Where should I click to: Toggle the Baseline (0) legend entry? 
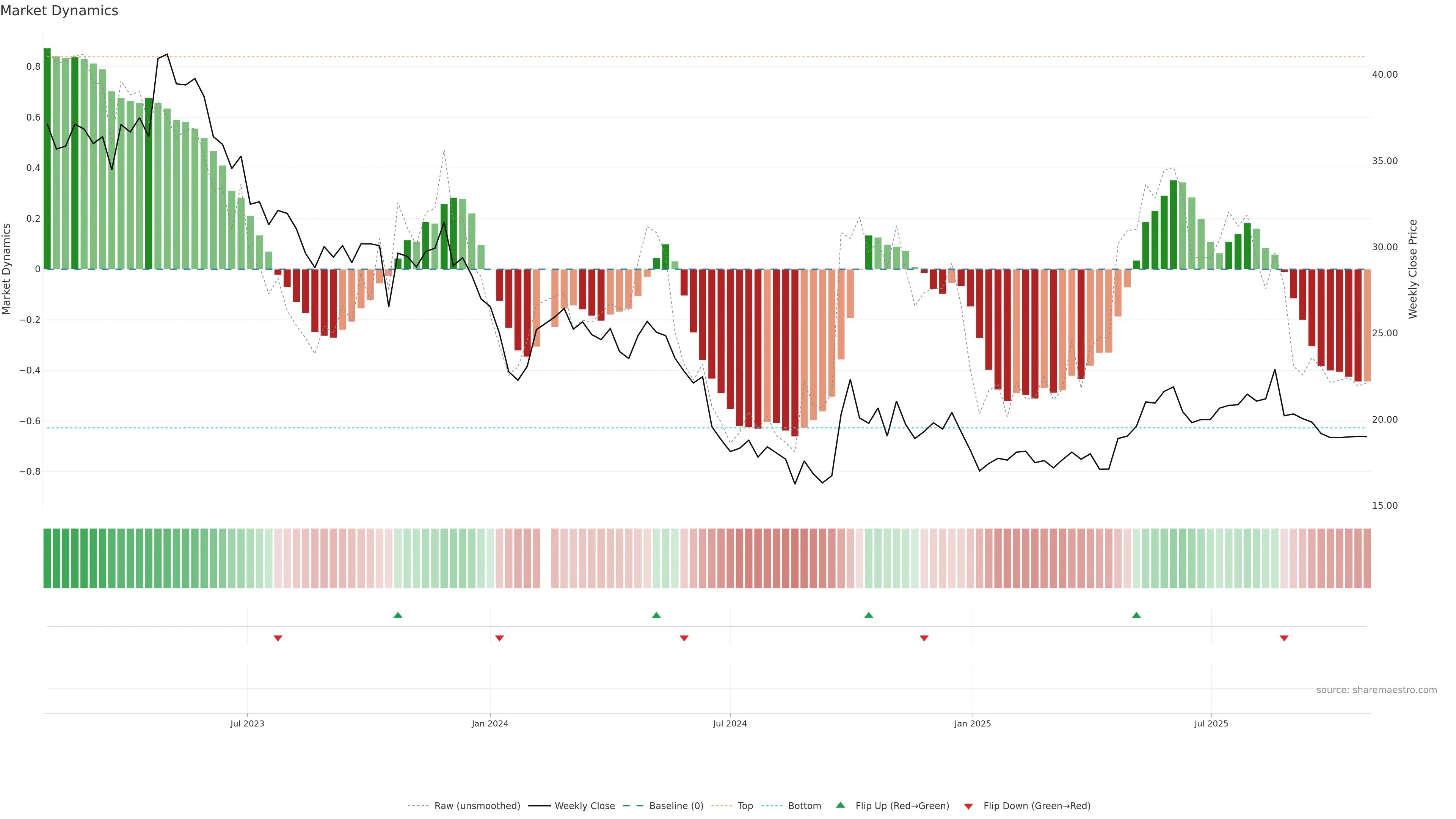point(676,806)
